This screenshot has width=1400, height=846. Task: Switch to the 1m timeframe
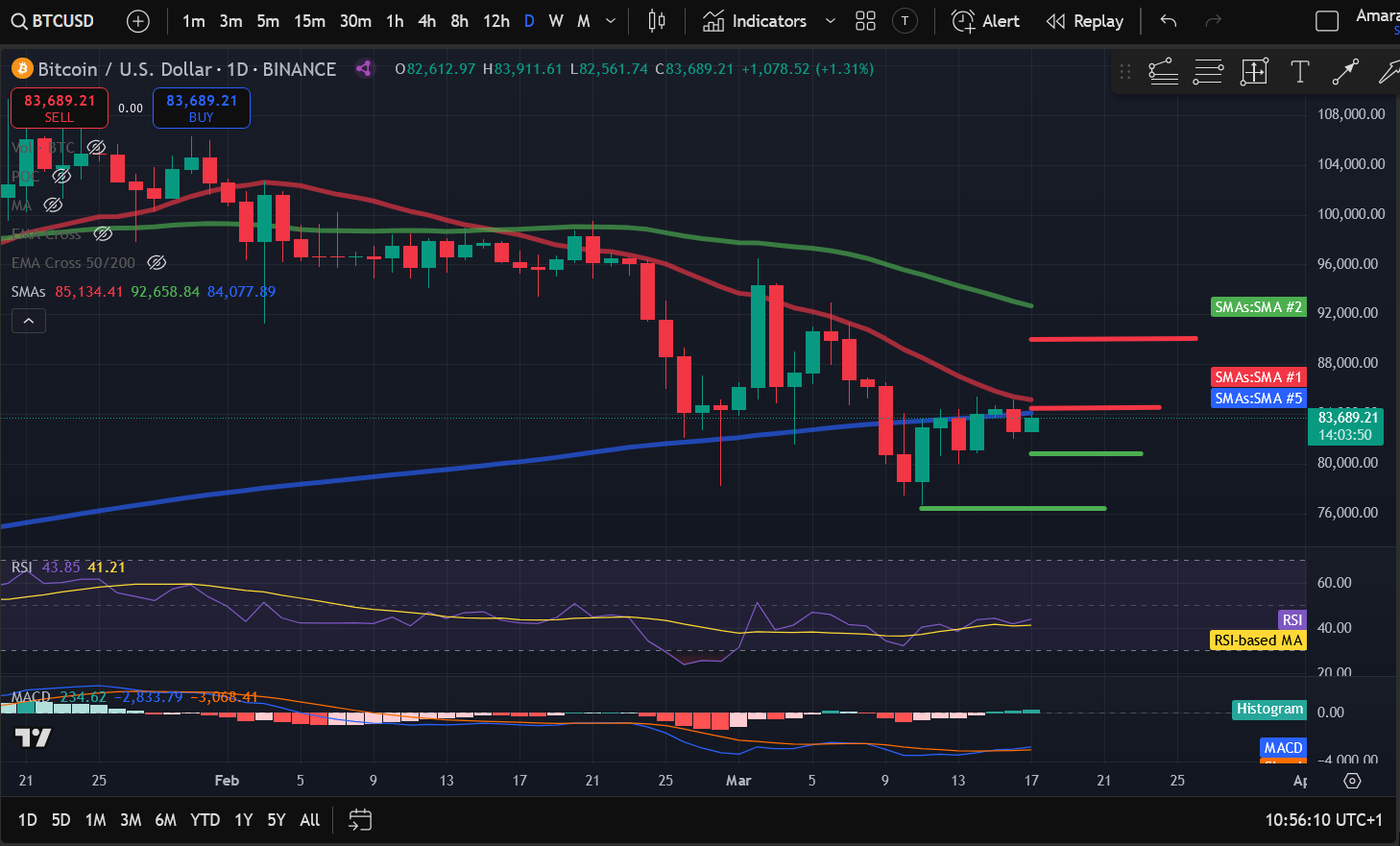pos(194,21)
